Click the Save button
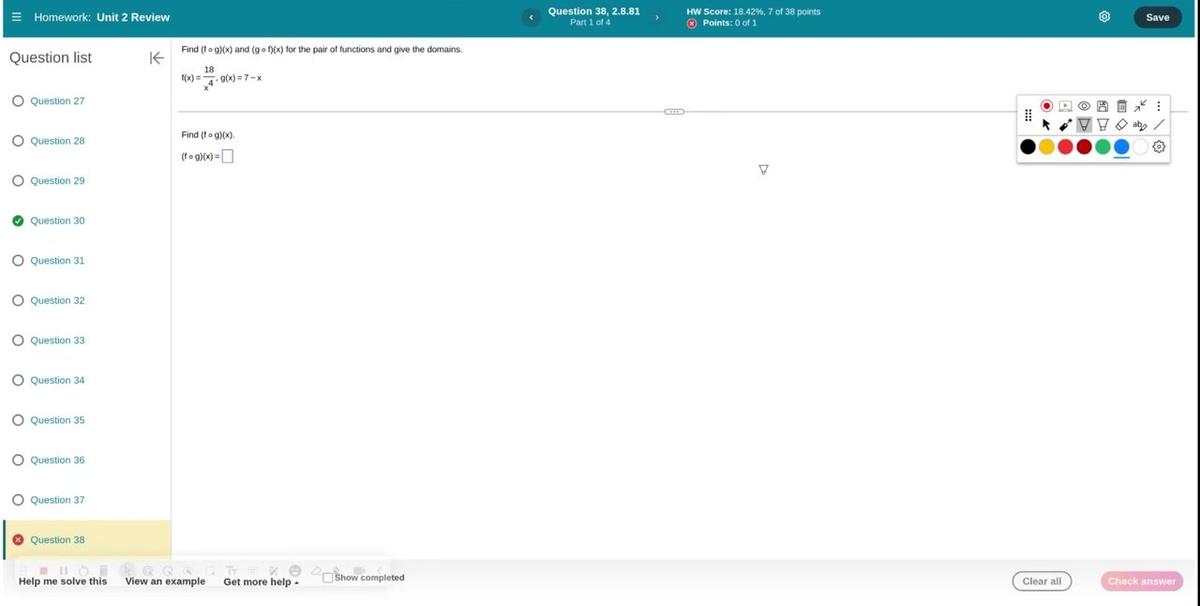 [x=1157, y=17]
